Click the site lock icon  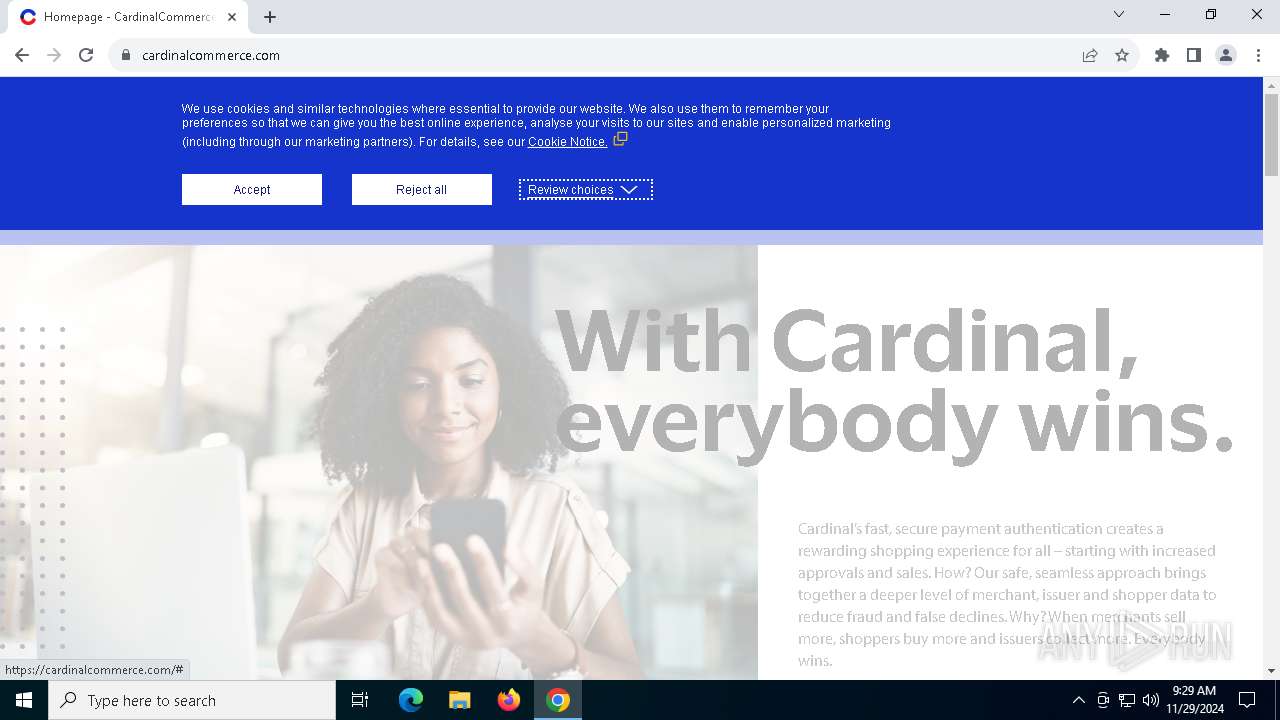(x=126, y=55)
